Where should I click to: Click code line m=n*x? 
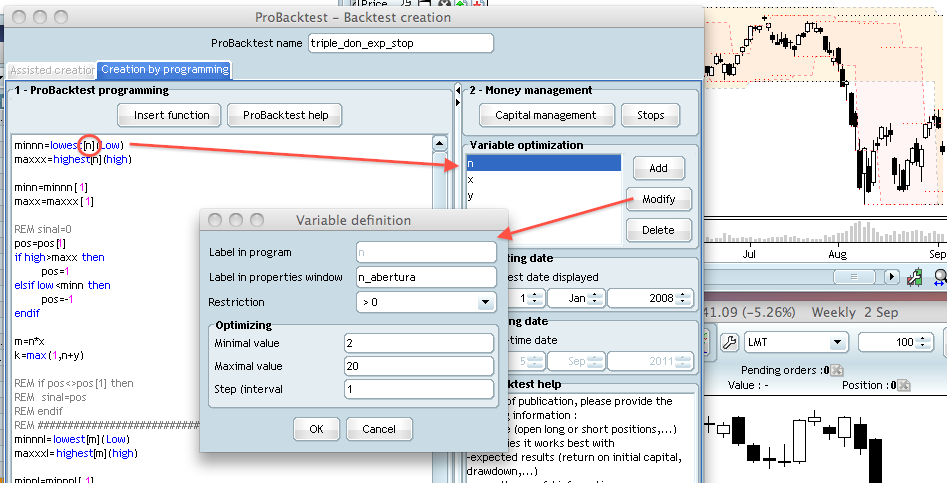tap(30, 342)
